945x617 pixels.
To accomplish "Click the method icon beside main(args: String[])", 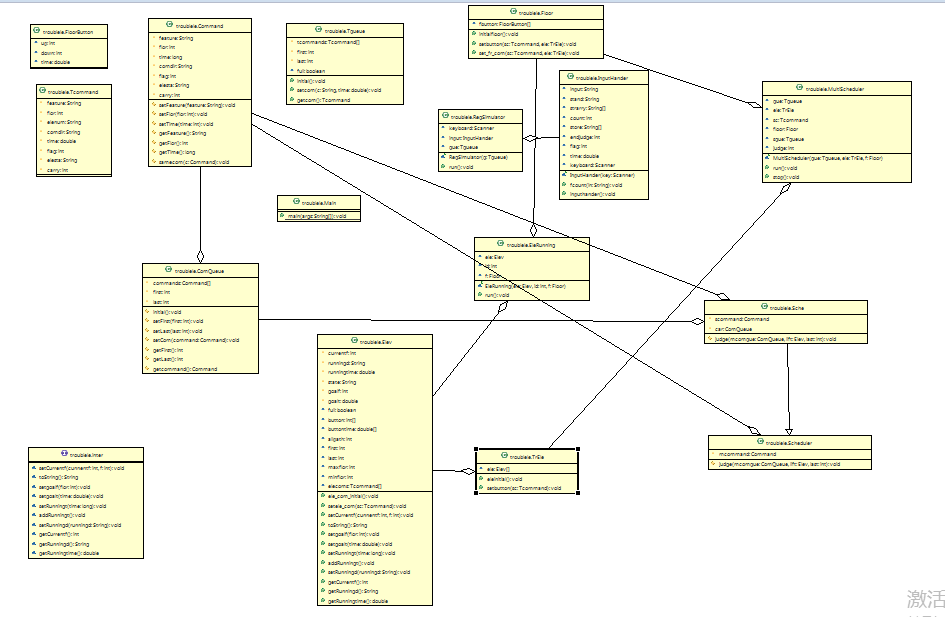I will point(282,216).
